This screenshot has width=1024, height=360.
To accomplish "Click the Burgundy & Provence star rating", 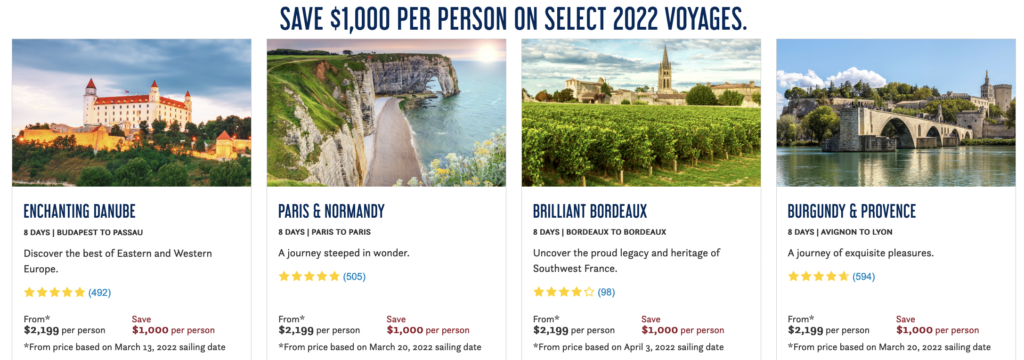I will 818,276.
